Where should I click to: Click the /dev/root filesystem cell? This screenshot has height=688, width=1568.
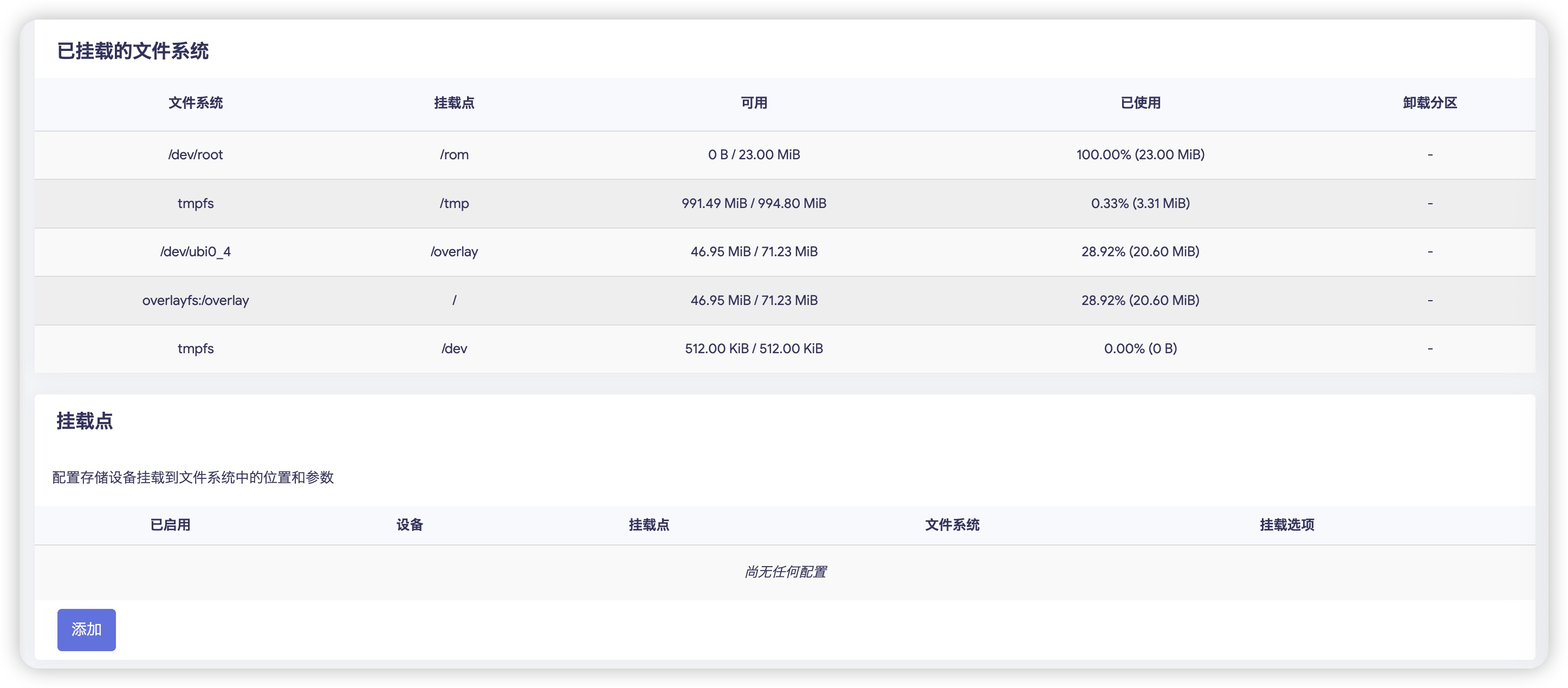click(x=196, y=154)
